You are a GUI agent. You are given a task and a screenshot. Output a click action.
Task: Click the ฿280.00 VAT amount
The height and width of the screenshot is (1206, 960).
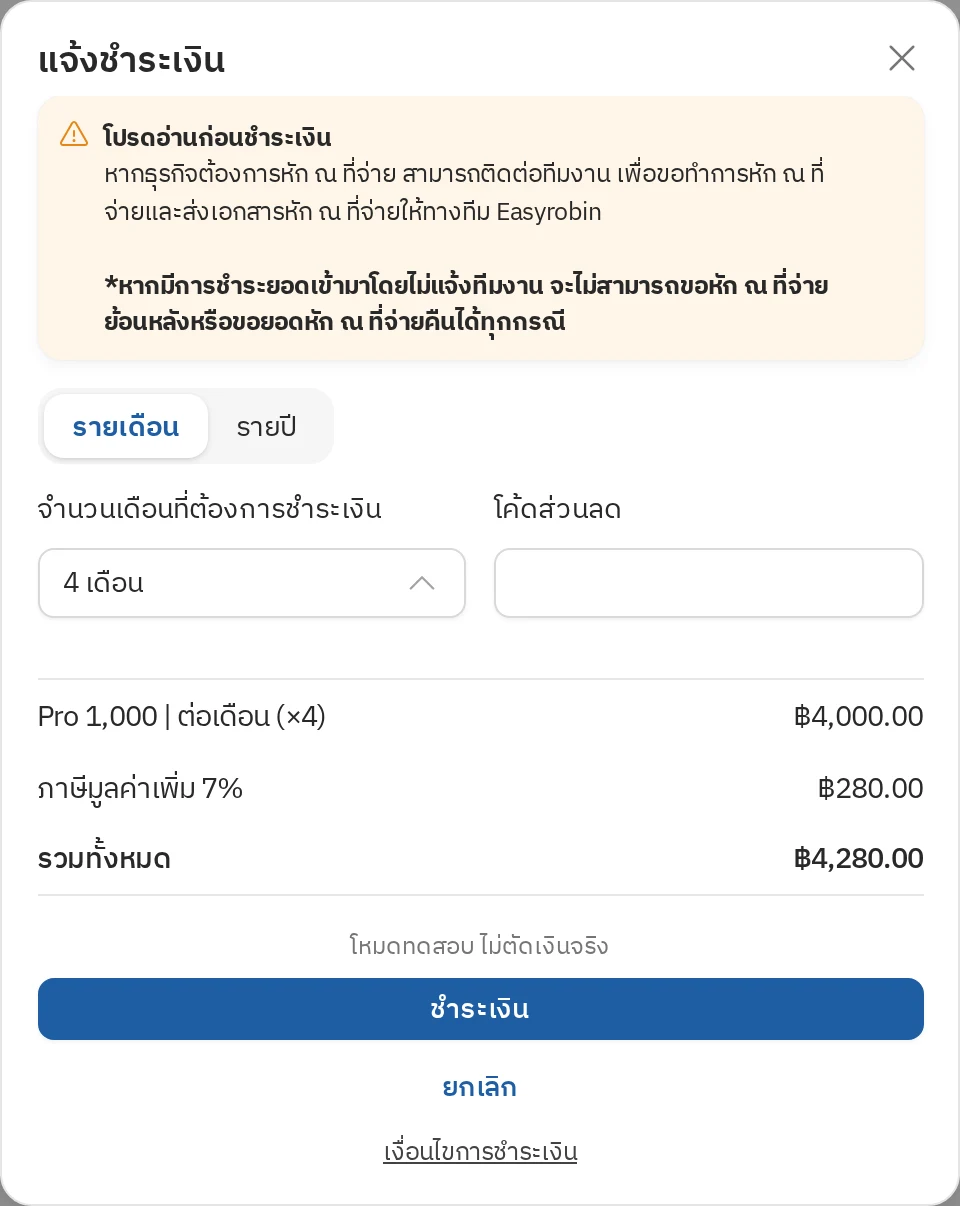[x=871, y=789]
